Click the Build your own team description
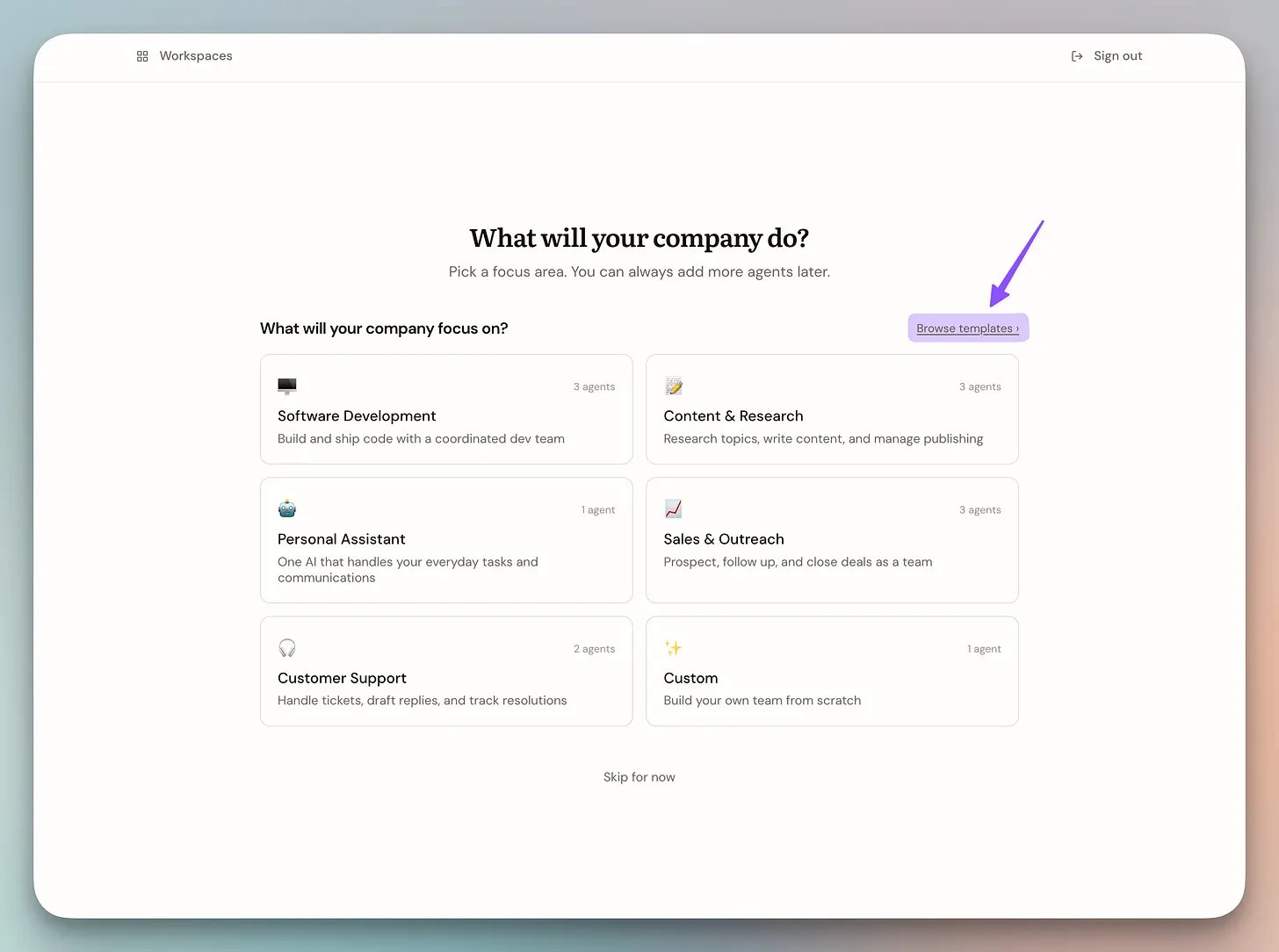Image resolution: width=1279 pixels, height=952 pixels. tap(762, 701)
